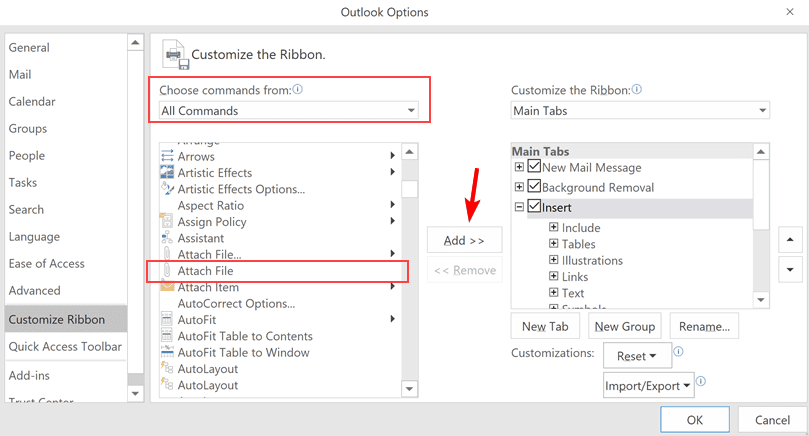Click commands list scrollbar up arrow
Image resolution: width=809 pixels, height=436 pixels.
click(x=410, y=152)
